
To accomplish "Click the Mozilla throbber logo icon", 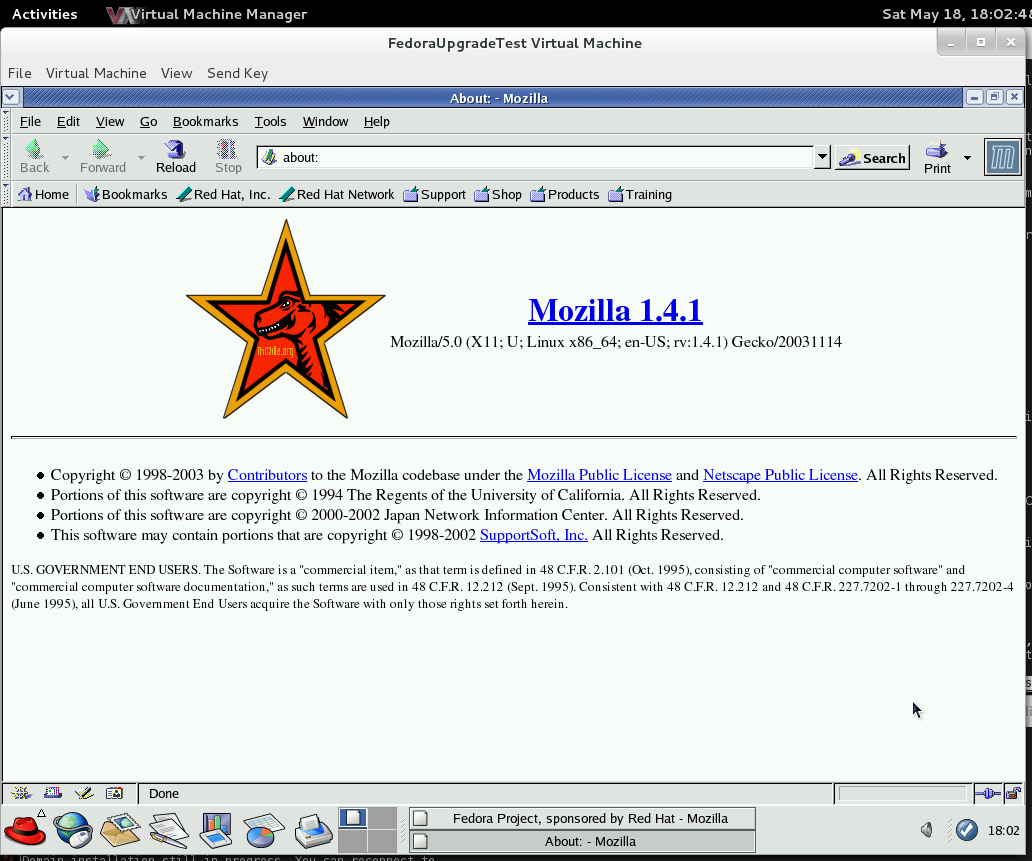I will [x=1002, y=157].
